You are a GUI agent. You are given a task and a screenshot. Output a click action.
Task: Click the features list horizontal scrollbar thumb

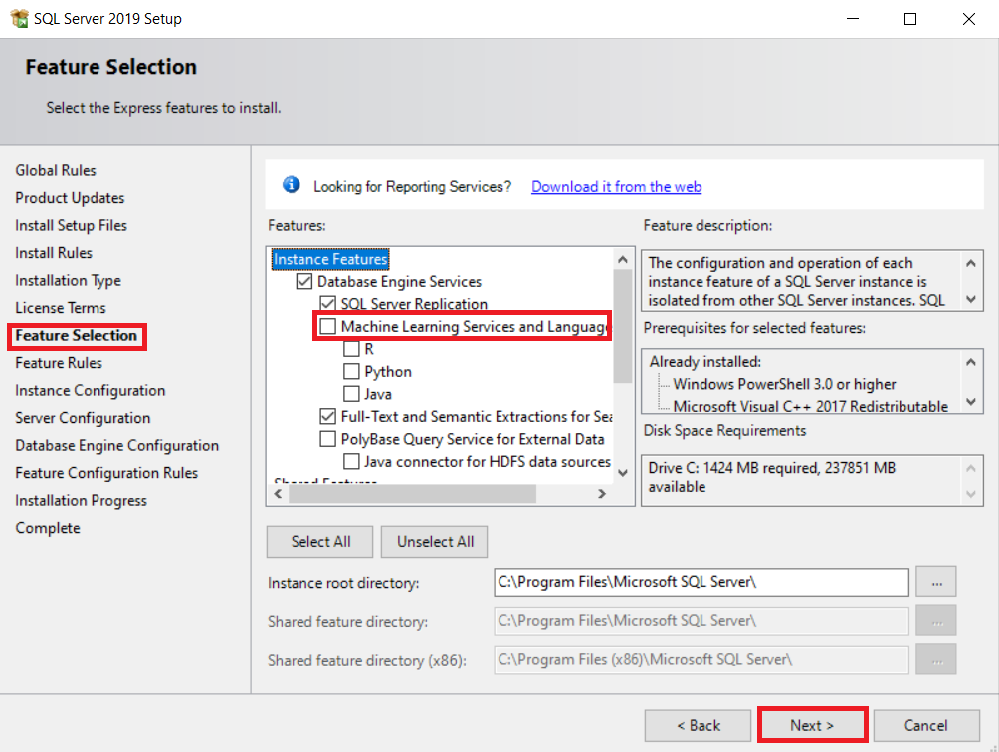(412, 493)
